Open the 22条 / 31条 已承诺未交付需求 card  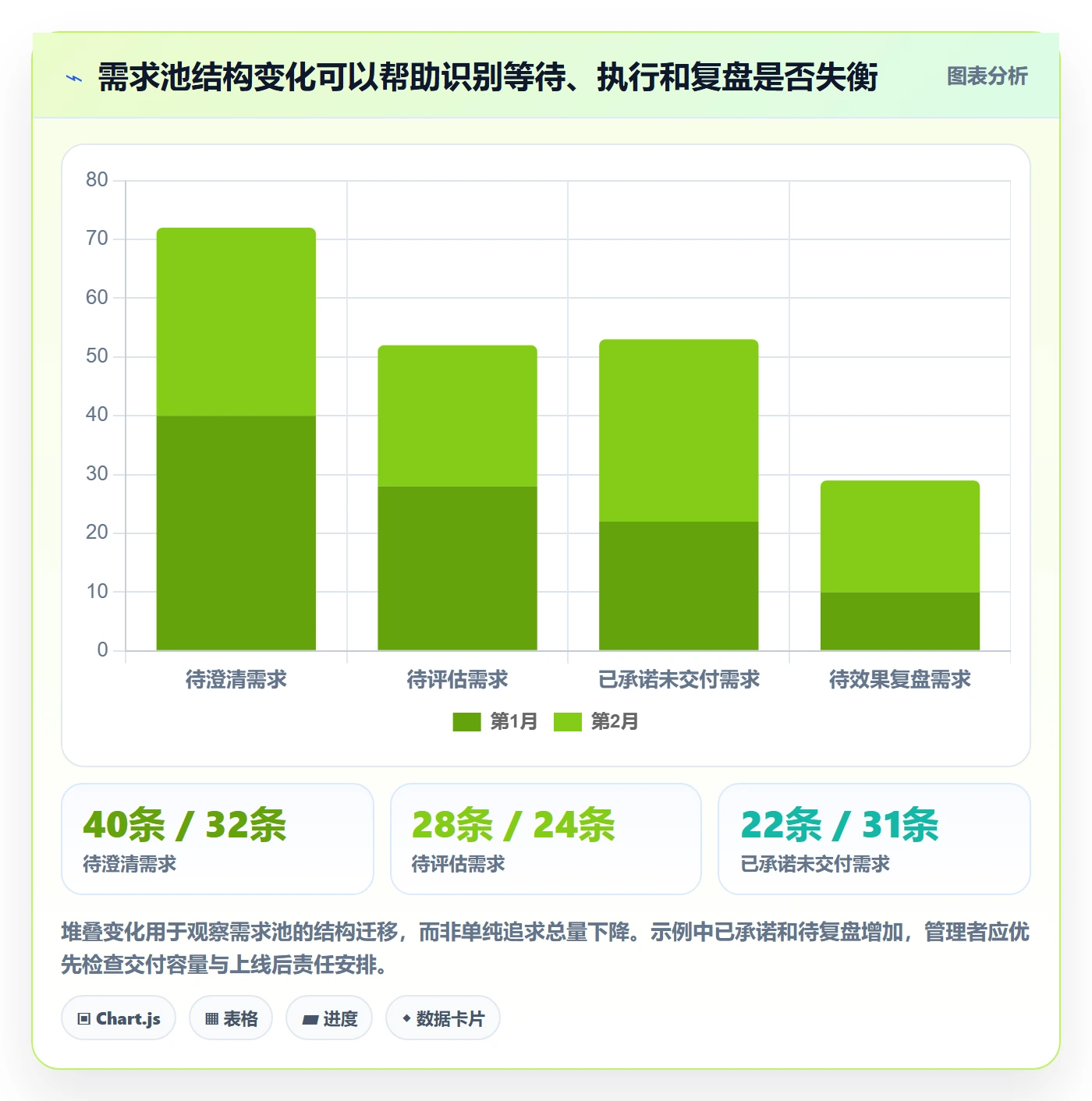(x=874, y=839)
